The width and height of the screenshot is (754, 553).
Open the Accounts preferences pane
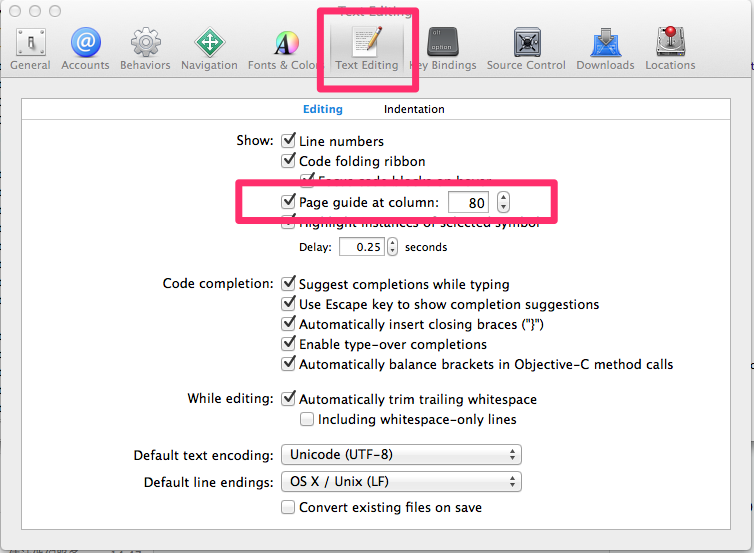pyautogui.click(x=86, y=48)
